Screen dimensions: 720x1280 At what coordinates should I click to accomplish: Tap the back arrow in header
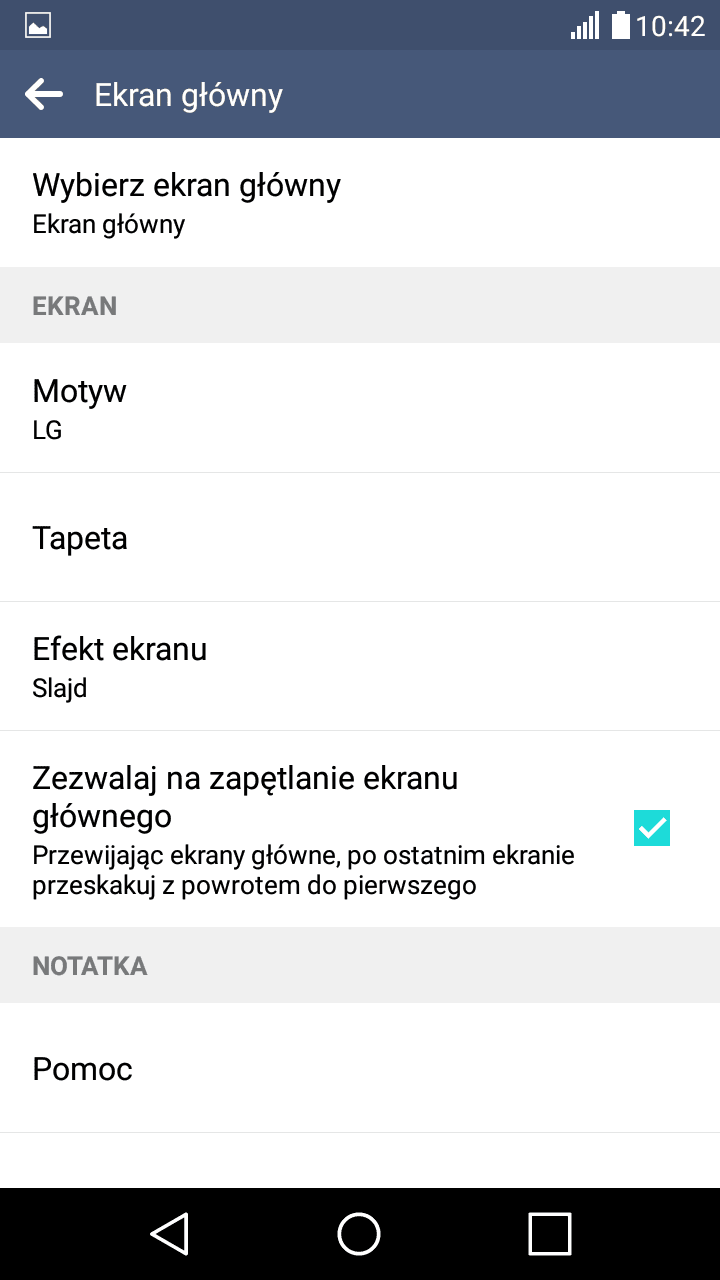[x=44, y=95]
